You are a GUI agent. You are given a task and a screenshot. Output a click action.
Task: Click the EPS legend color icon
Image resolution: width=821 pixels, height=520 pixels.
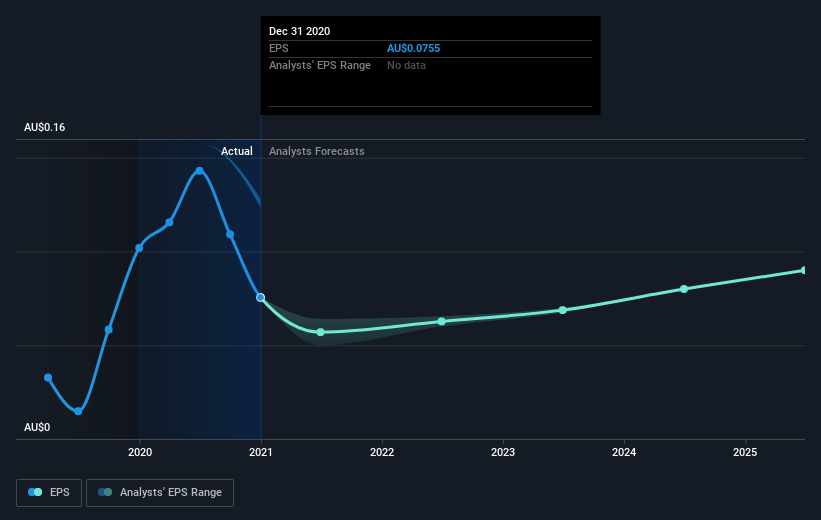click(35, 492)
